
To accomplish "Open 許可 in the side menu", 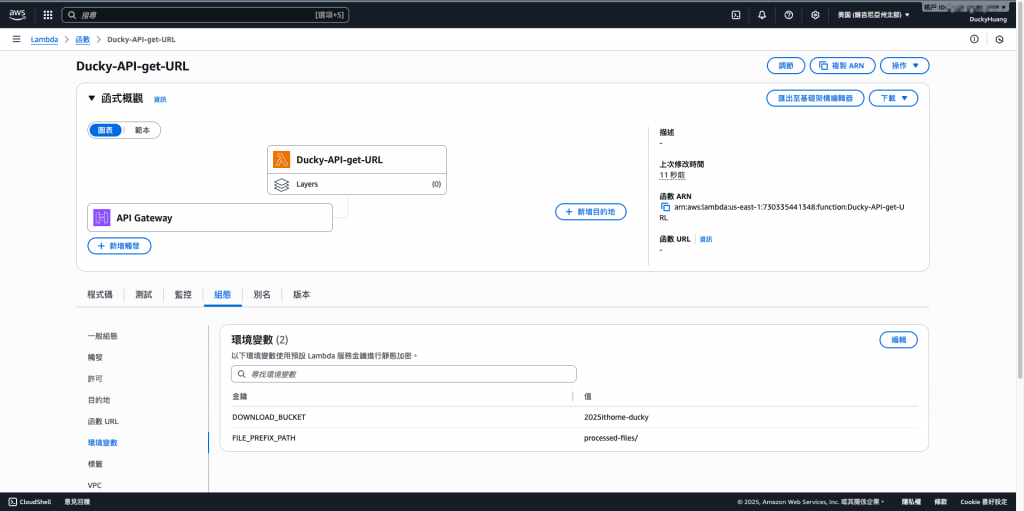I will 95,378.
